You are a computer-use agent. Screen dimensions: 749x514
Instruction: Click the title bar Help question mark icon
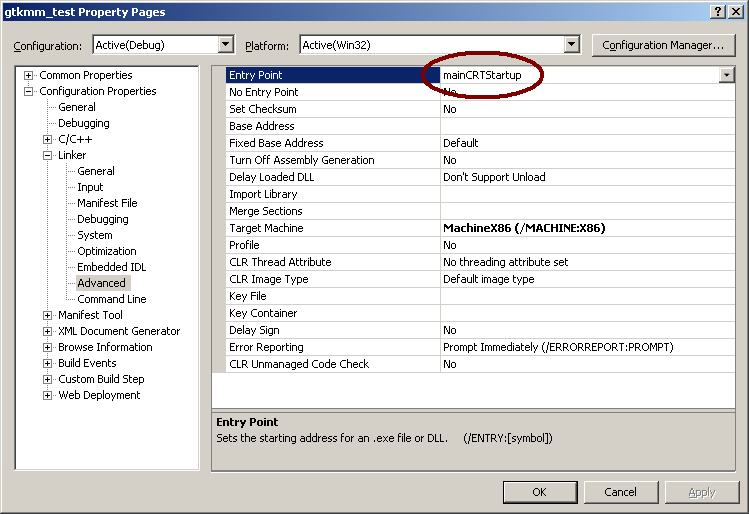tap(718, 11)
